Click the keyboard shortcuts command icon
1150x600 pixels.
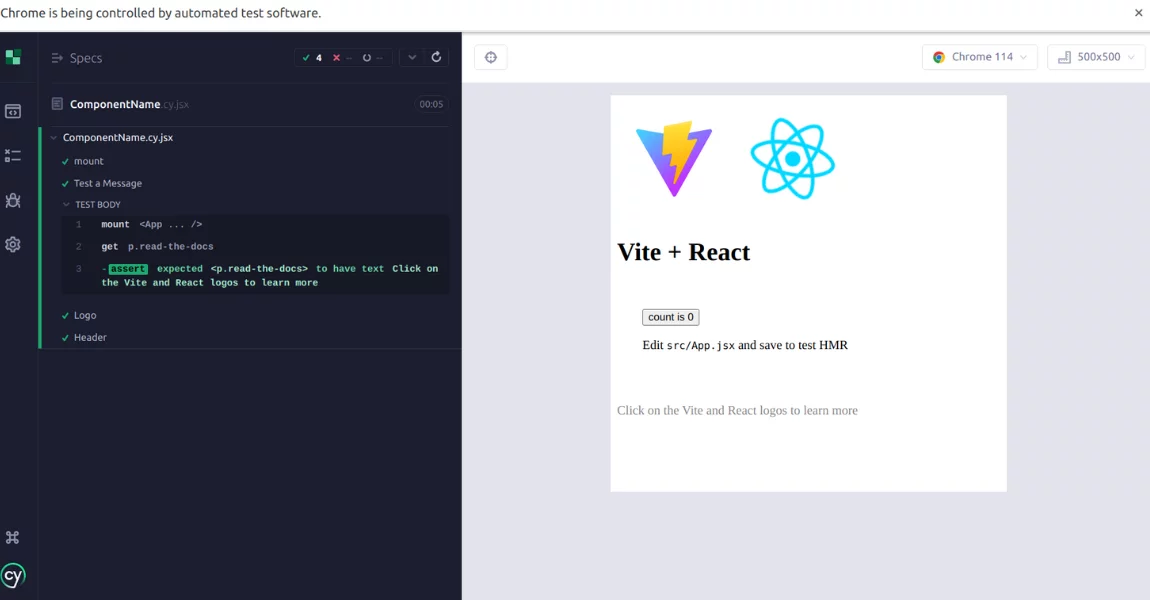13,537
